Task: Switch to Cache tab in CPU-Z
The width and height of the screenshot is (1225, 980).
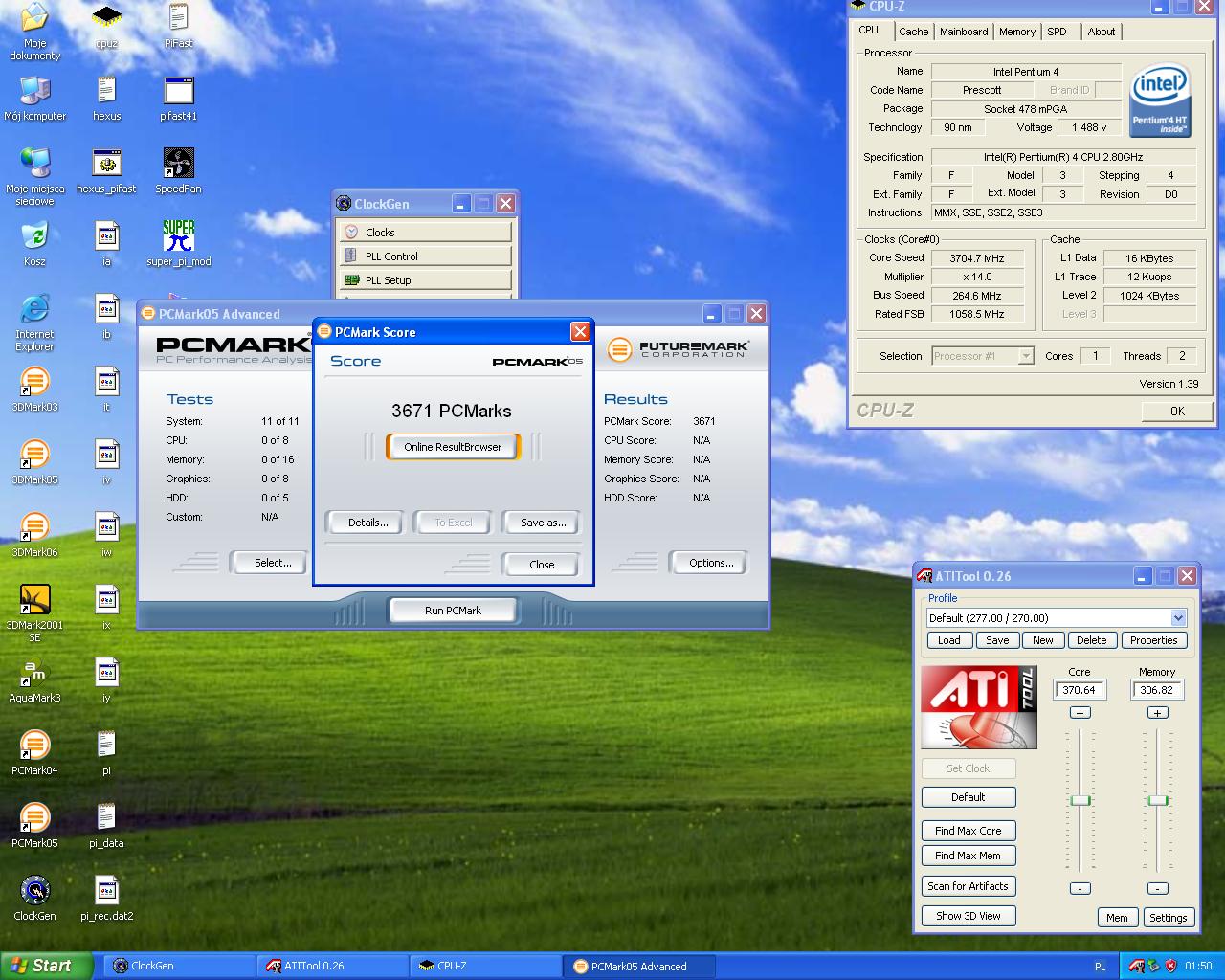Action: (x=913, y=32)
